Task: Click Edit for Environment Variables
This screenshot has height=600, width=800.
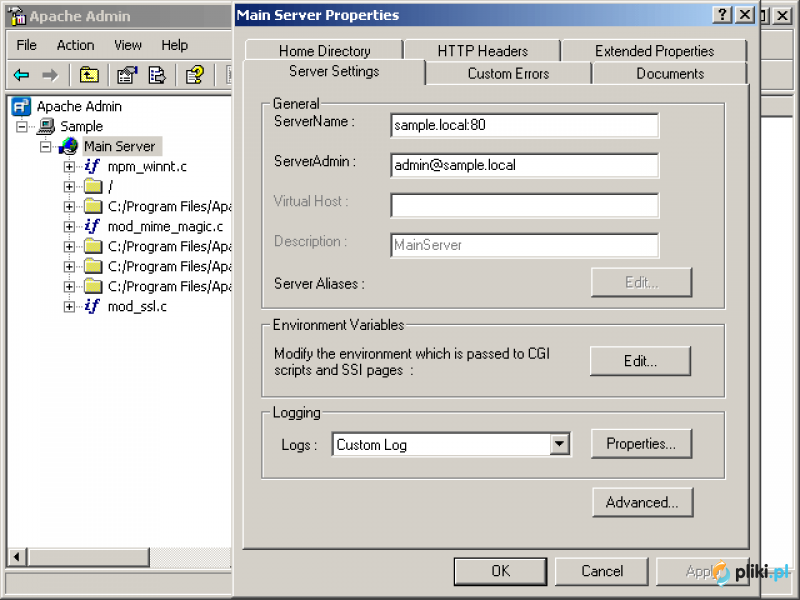Action: tap(640, 361)
